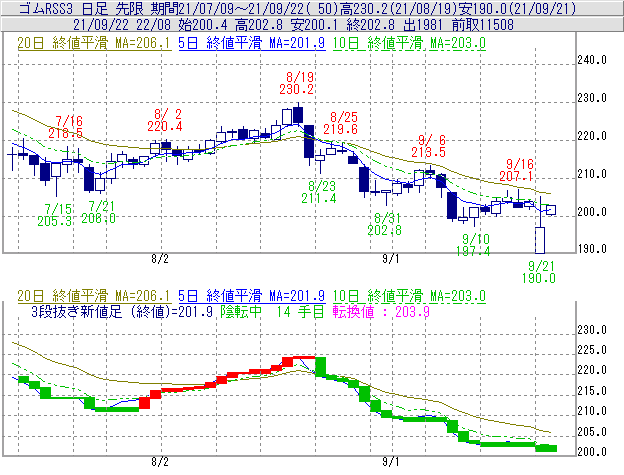The width and height of the screenshot is (624, 475).
Task: Click the large dark candle after 8/19 peak
Action: pyautogui.click(x=309, y=142)
